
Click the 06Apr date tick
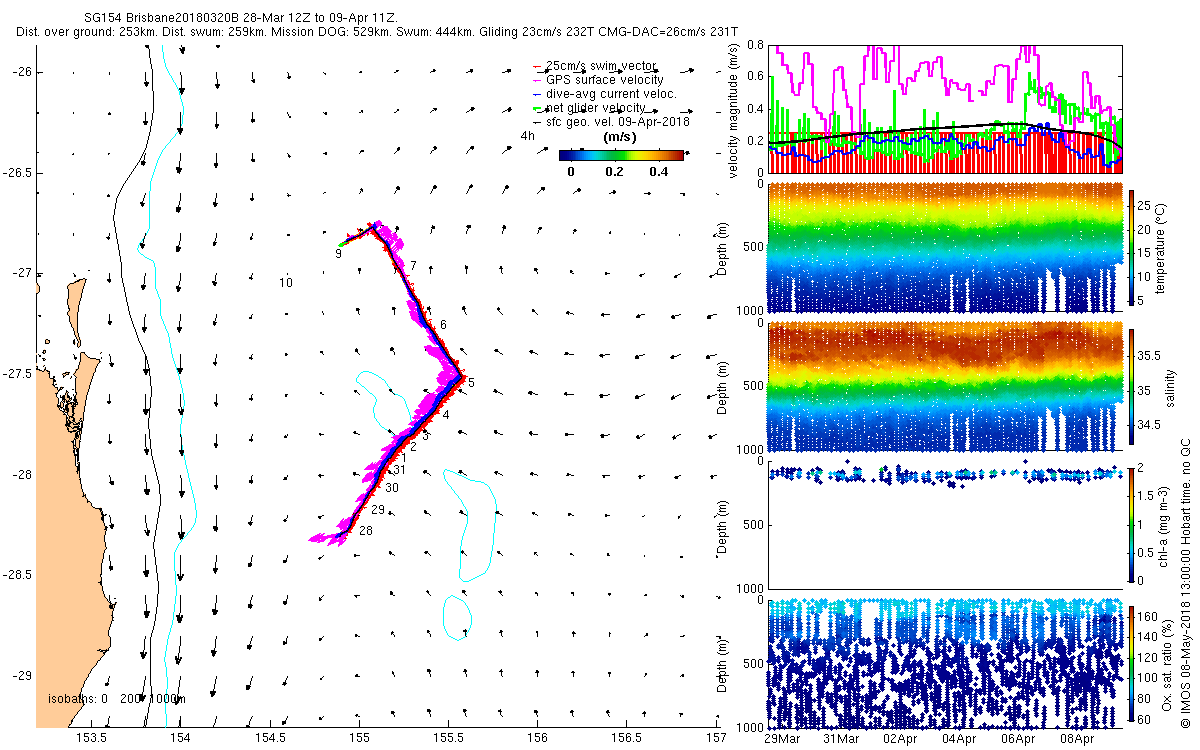pos(1018,739)
